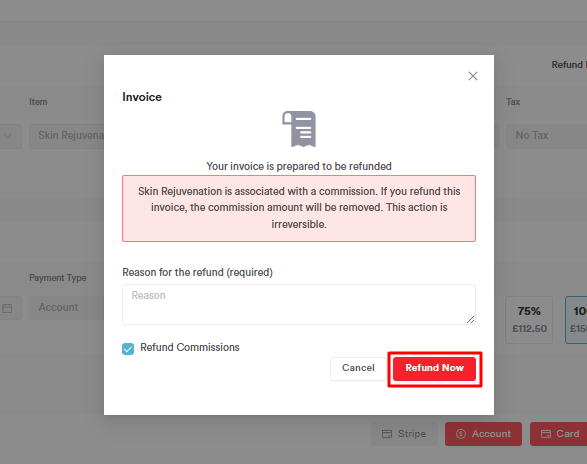
Task: Click the invoice receipt icon
Action: 299,129
